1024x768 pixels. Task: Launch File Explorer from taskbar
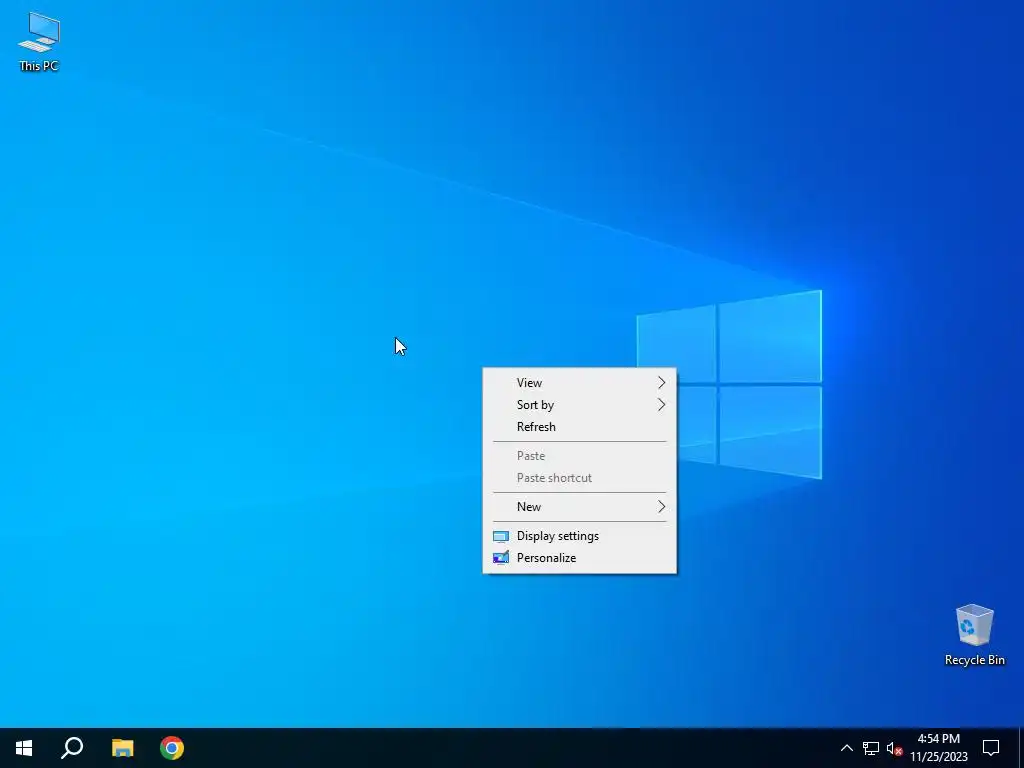click(122, 748)
